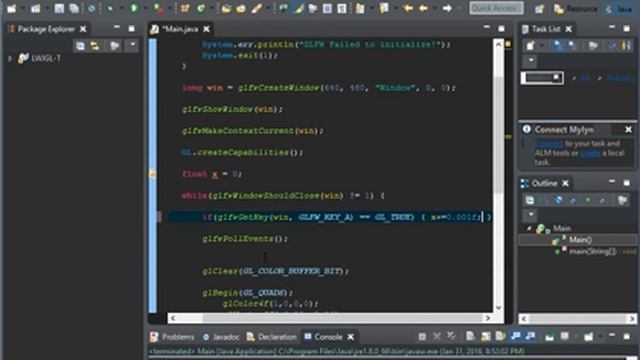Open the Outline view menu dropdown
Screen dimensions: 640x360
[531, 215]
